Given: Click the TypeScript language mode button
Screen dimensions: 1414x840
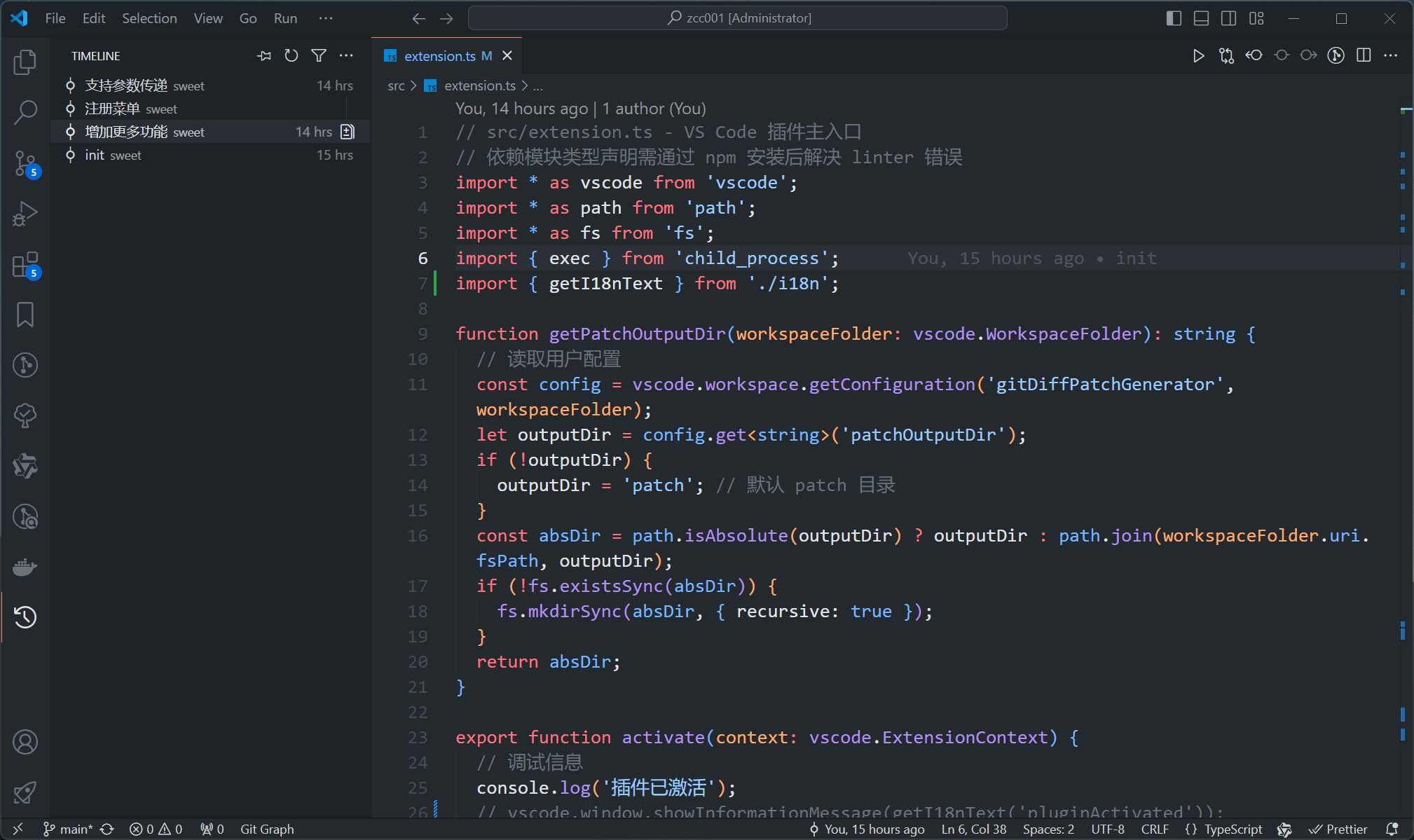Looking at the screenshot, I should pyautogui.click(x=1233, y=829).
